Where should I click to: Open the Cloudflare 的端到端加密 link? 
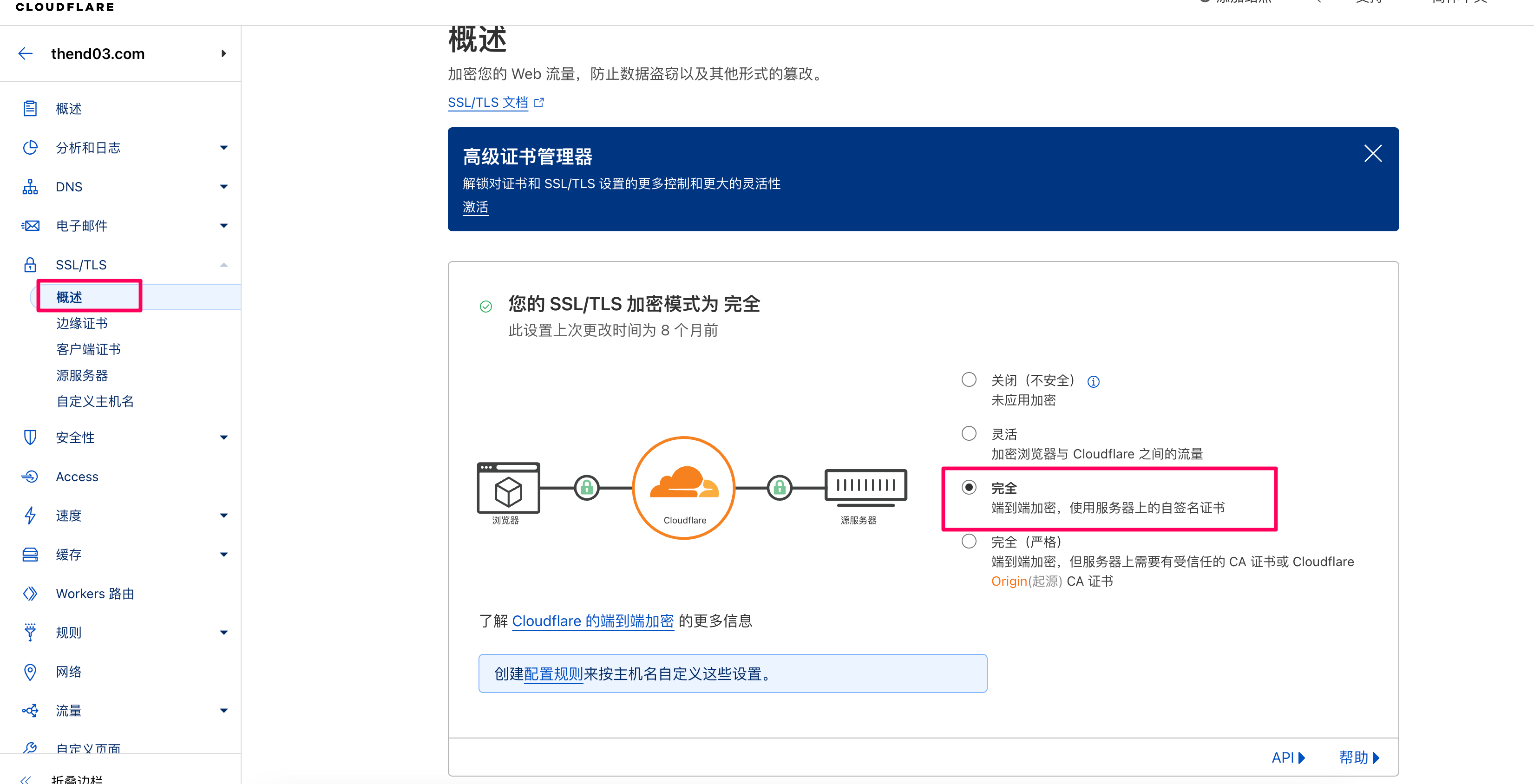[592, 621]
